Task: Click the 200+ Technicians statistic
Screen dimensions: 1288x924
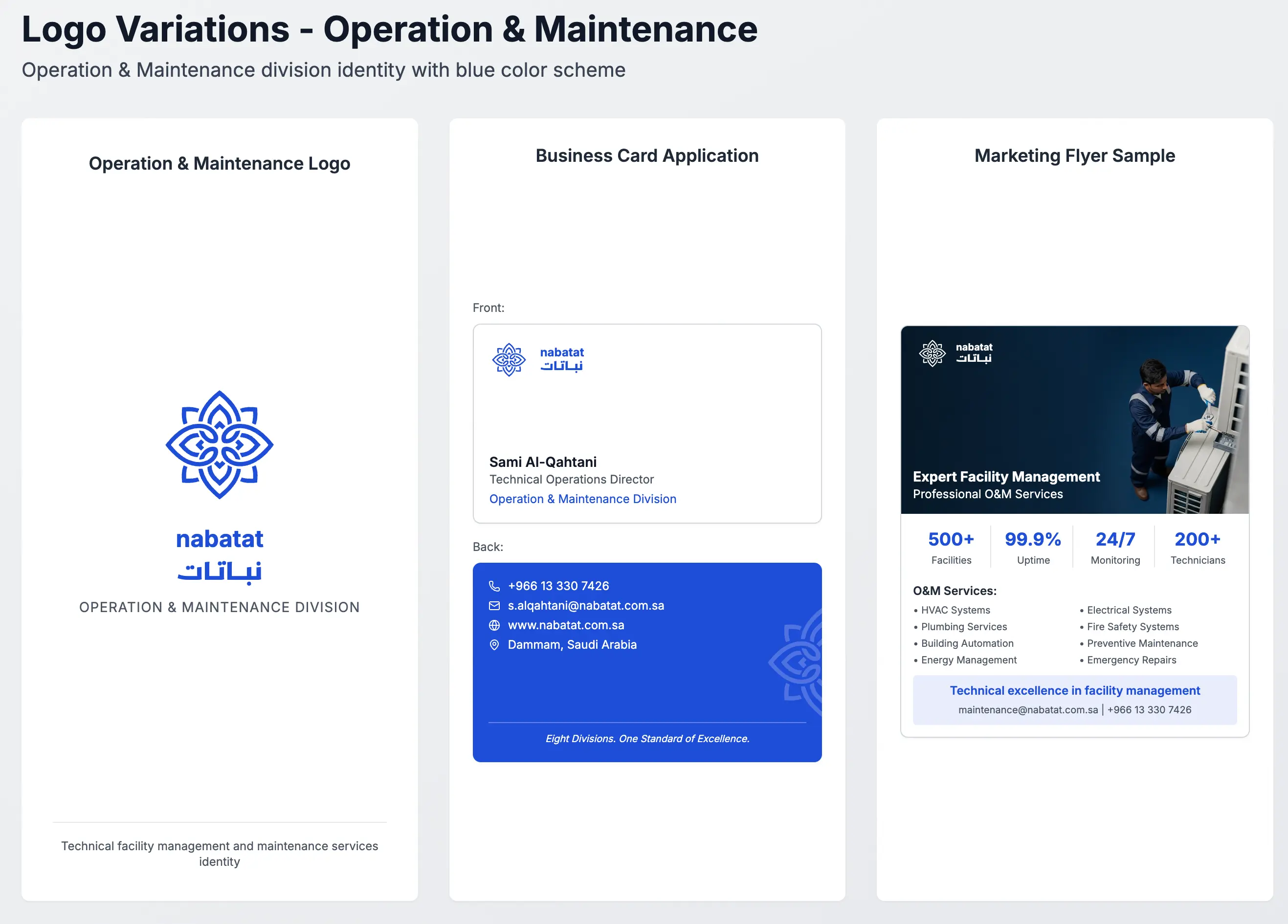Action: coord(1197,547)
